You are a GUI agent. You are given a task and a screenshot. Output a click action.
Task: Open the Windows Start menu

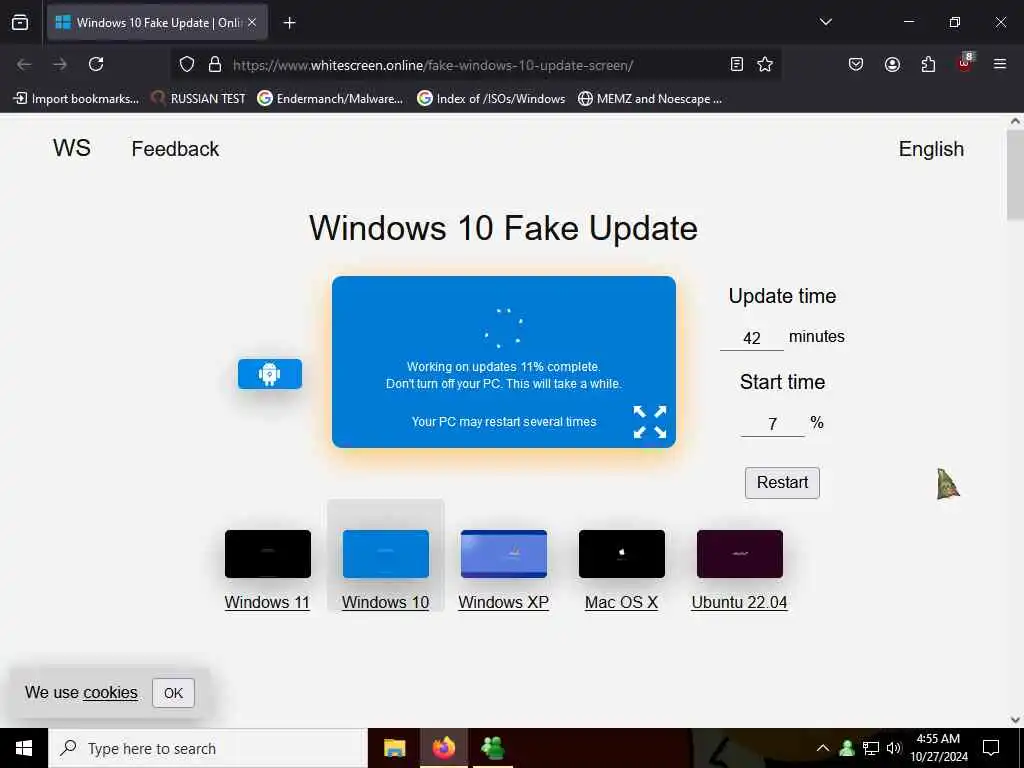click(x=24, y=748)
